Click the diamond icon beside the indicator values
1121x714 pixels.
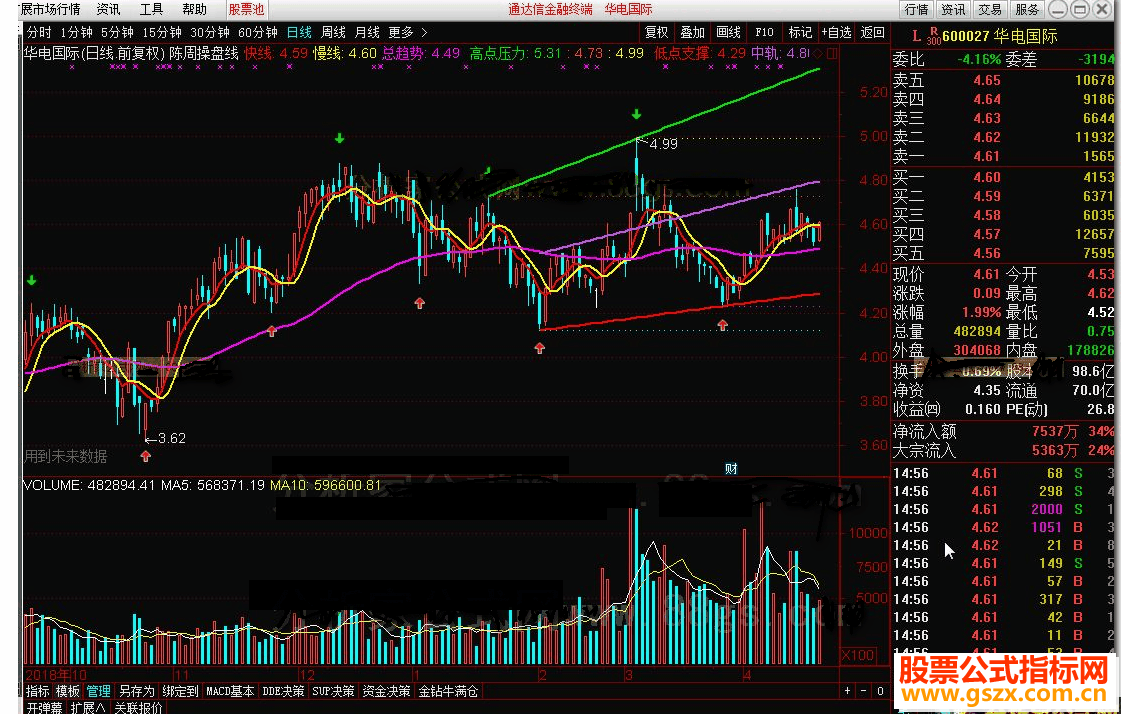pyautogui.click(x=819, y=53)
